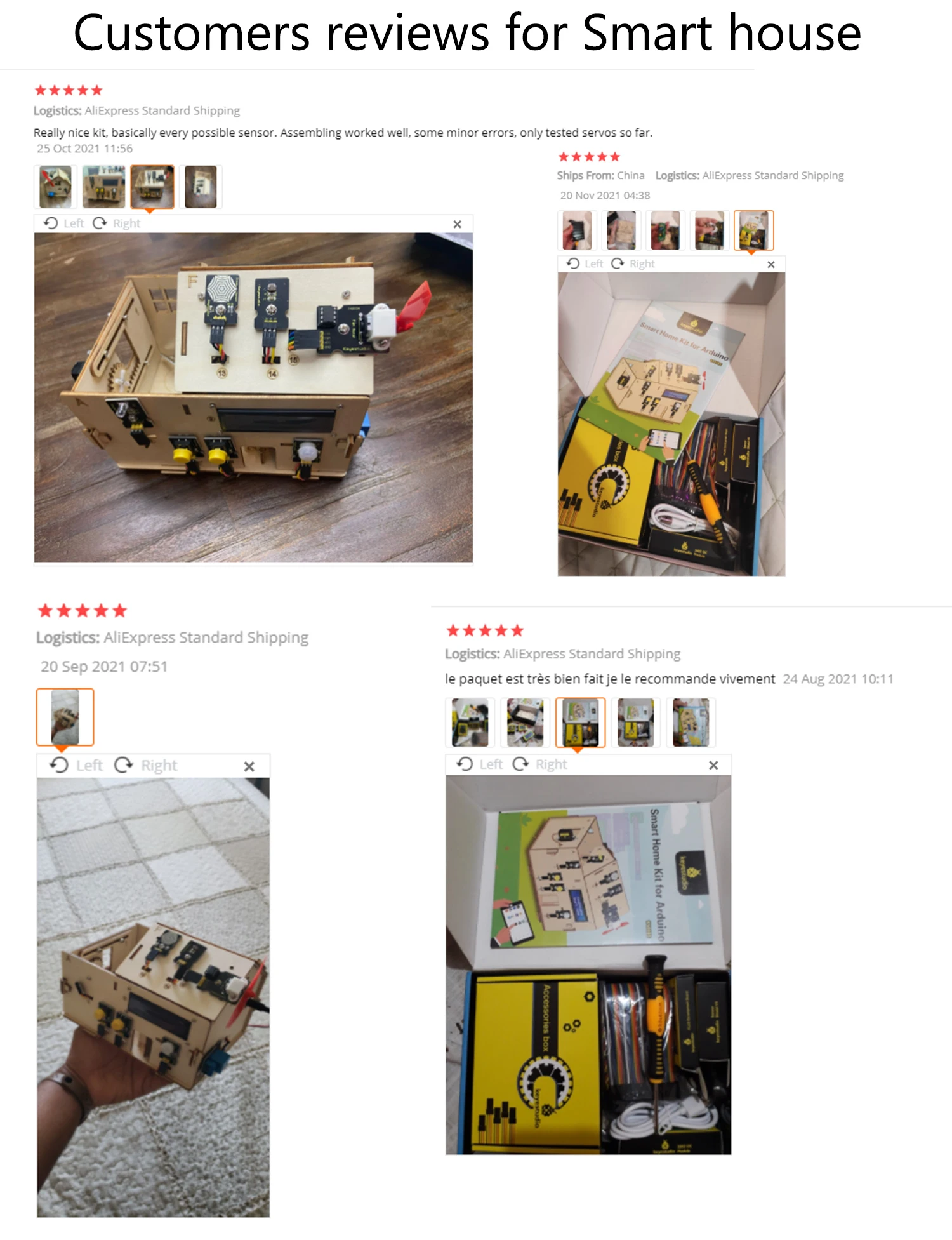
Task: Select the 20 Sep review's single thumbnail
Action: (65, 717)
